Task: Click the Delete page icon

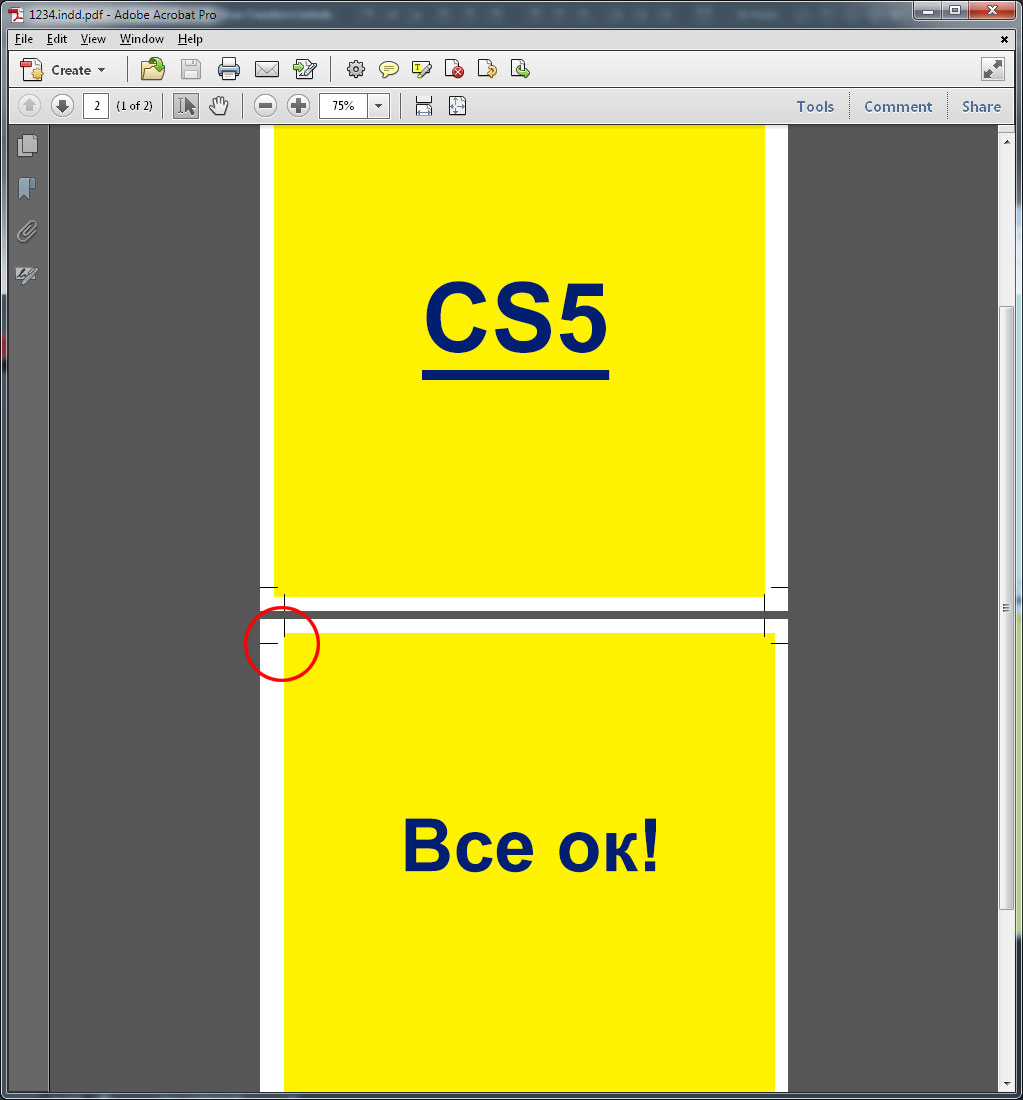Action: pos(454,69)
